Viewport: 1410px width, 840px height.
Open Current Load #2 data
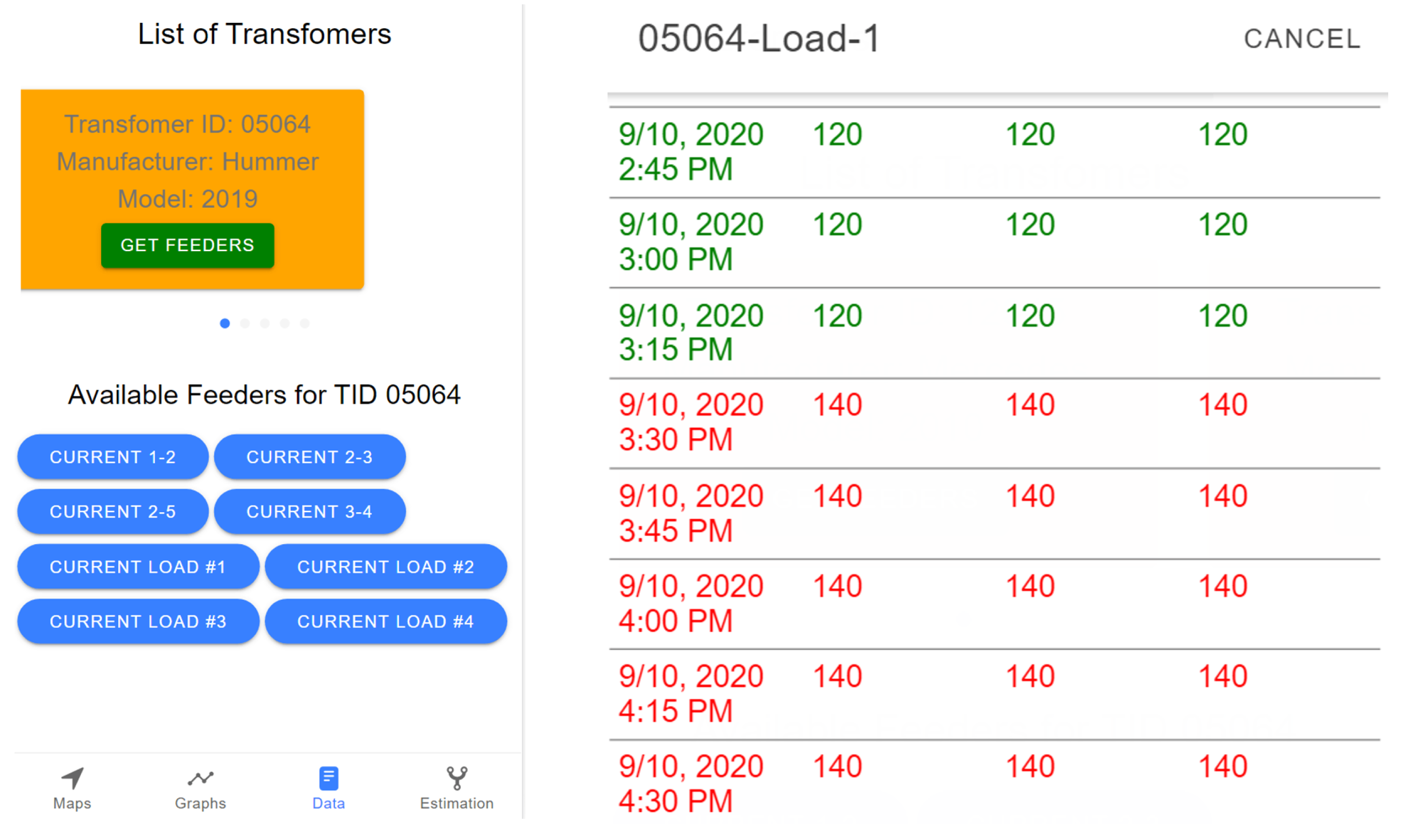click(386, 567)
